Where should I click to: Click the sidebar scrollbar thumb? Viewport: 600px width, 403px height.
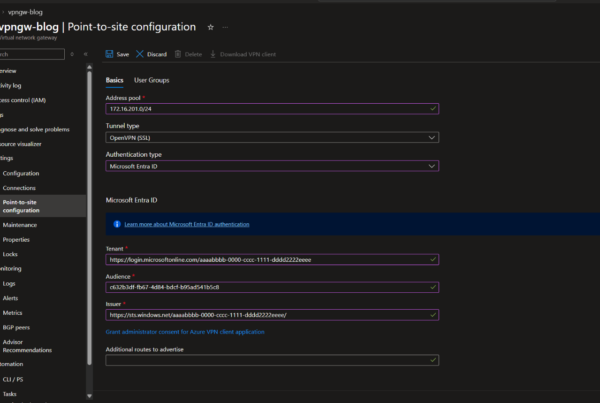90,218
